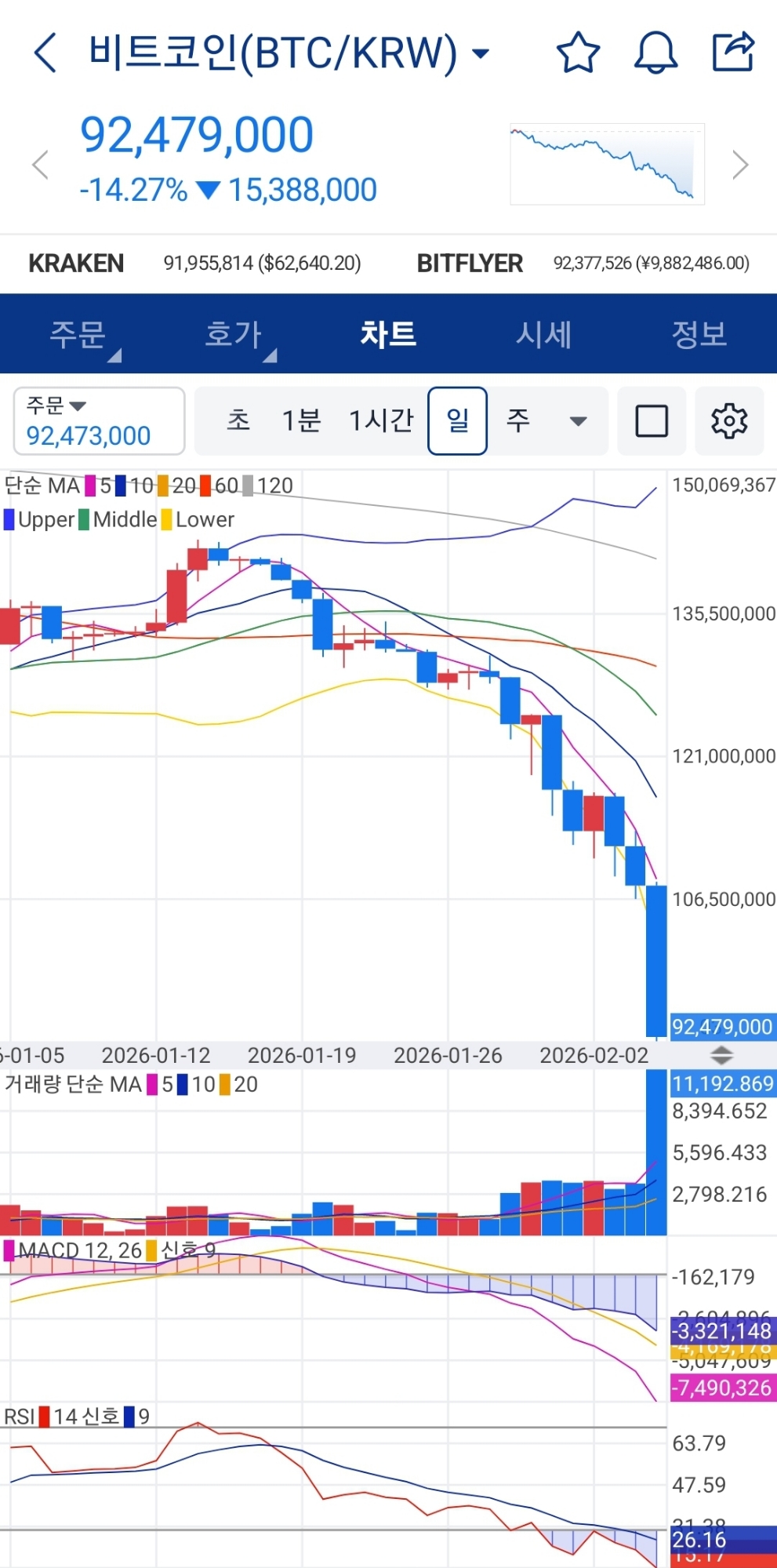Switch chart interval to 1분
The width and height of the screenshot is (777, 1568).
coord(301,421)
